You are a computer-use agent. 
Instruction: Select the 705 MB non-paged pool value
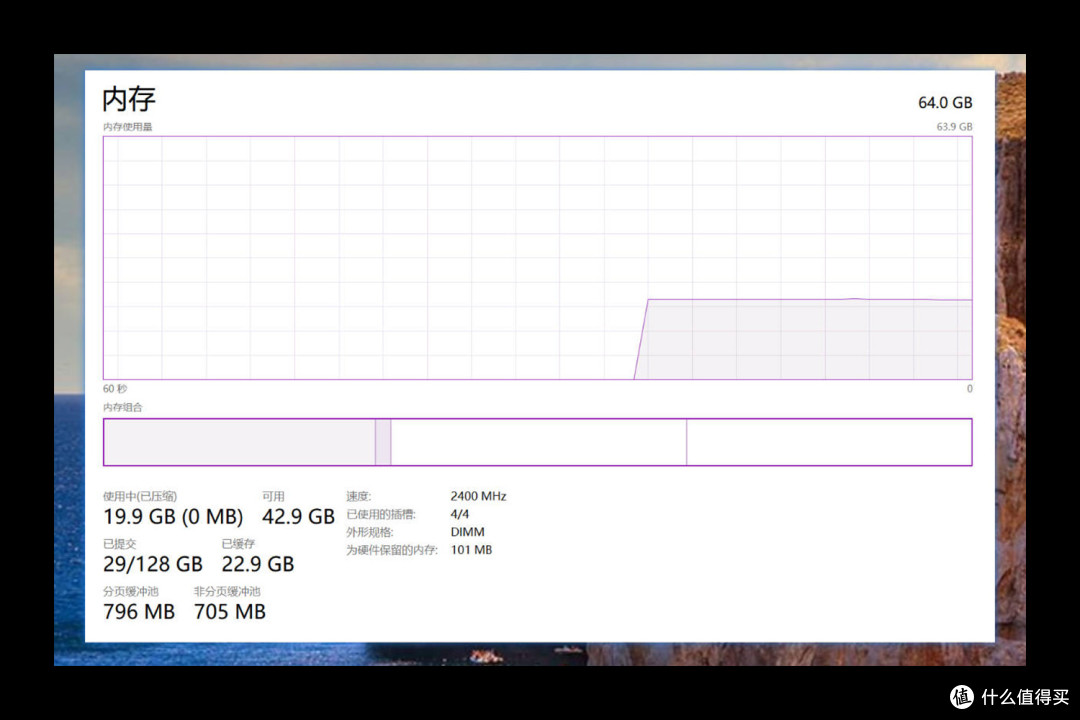pos(229,611)
